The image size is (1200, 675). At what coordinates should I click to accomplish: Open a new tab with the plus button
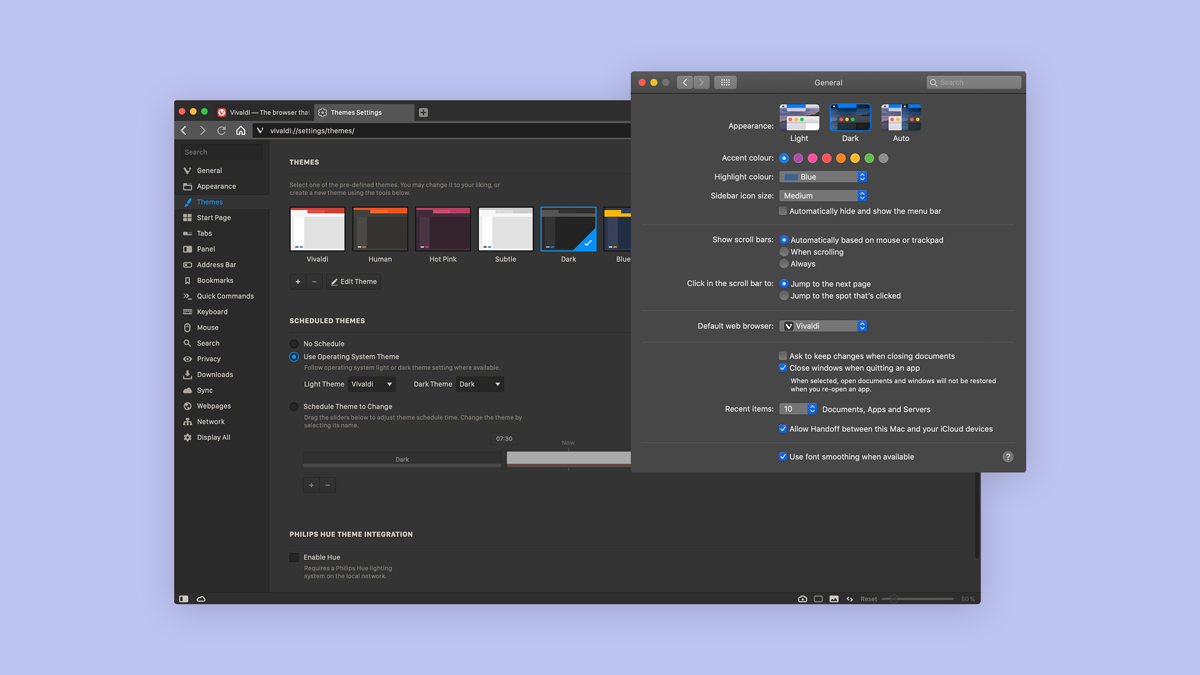(x=423, y=113)
